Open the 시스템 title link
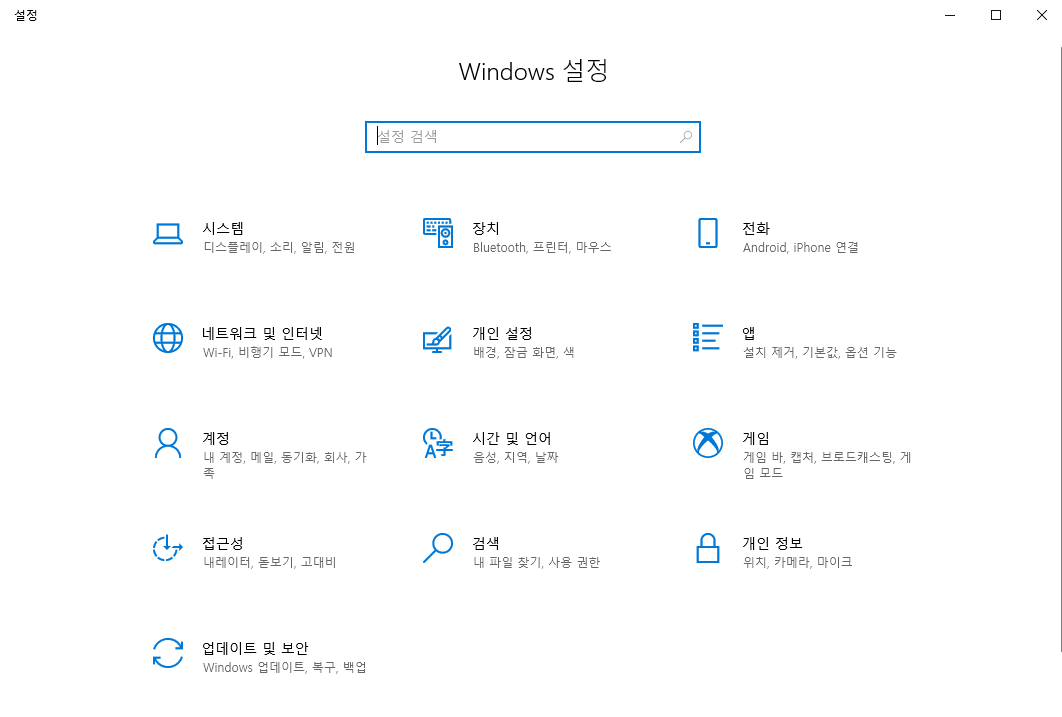 [x=223, y=228]
